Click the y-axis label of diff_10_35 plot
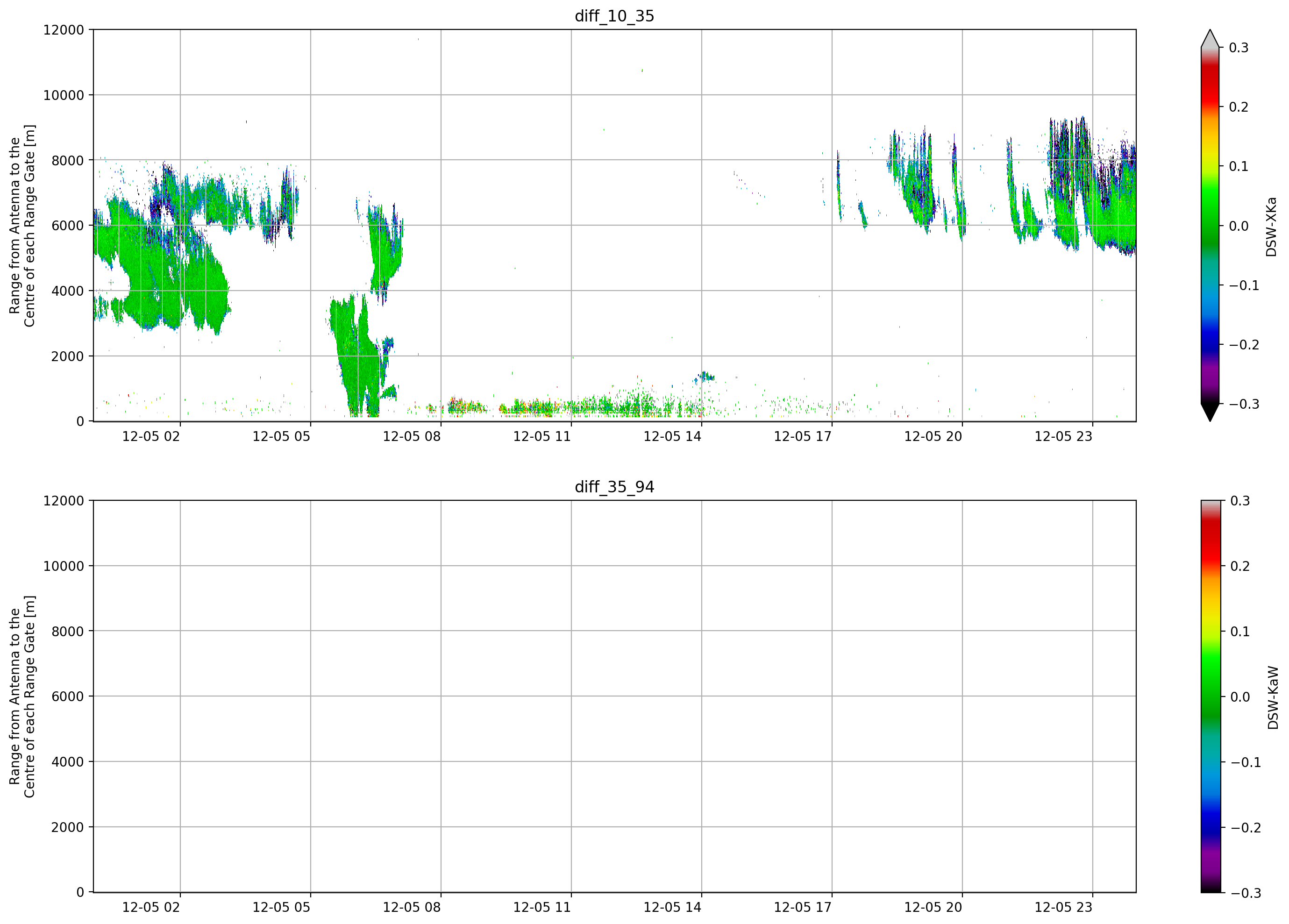The image size is (1289, 924). pyautogui.click(x=22, y=226)
